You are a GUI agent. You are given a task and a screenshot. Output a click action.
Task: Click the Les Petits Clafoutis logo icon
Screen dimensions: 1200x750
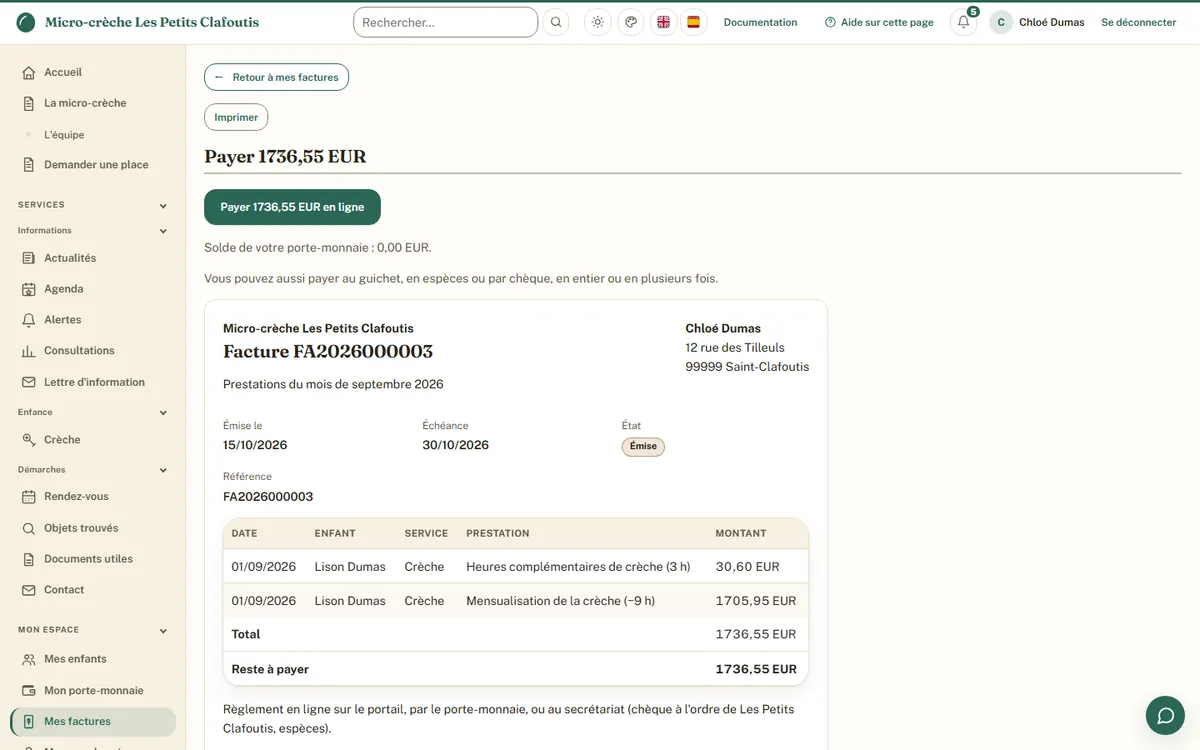coord(26,22)
